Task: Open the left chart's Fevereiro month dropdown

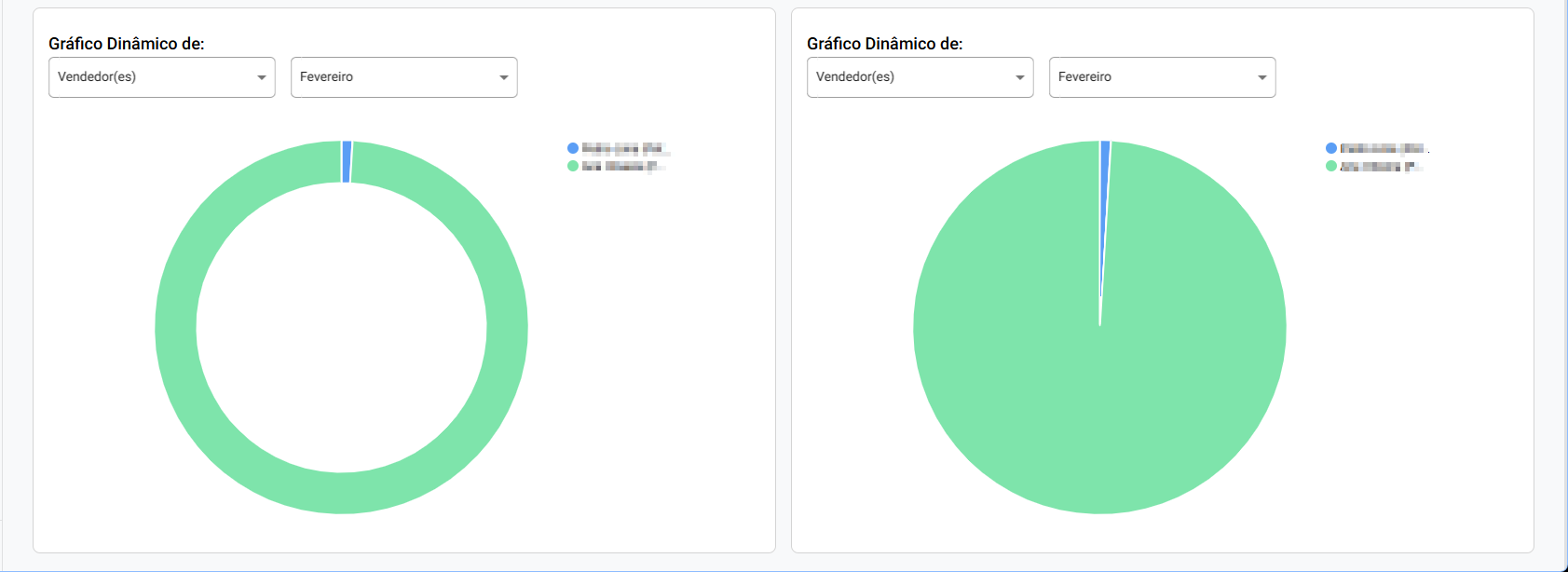Action: [x=403, y=77]
